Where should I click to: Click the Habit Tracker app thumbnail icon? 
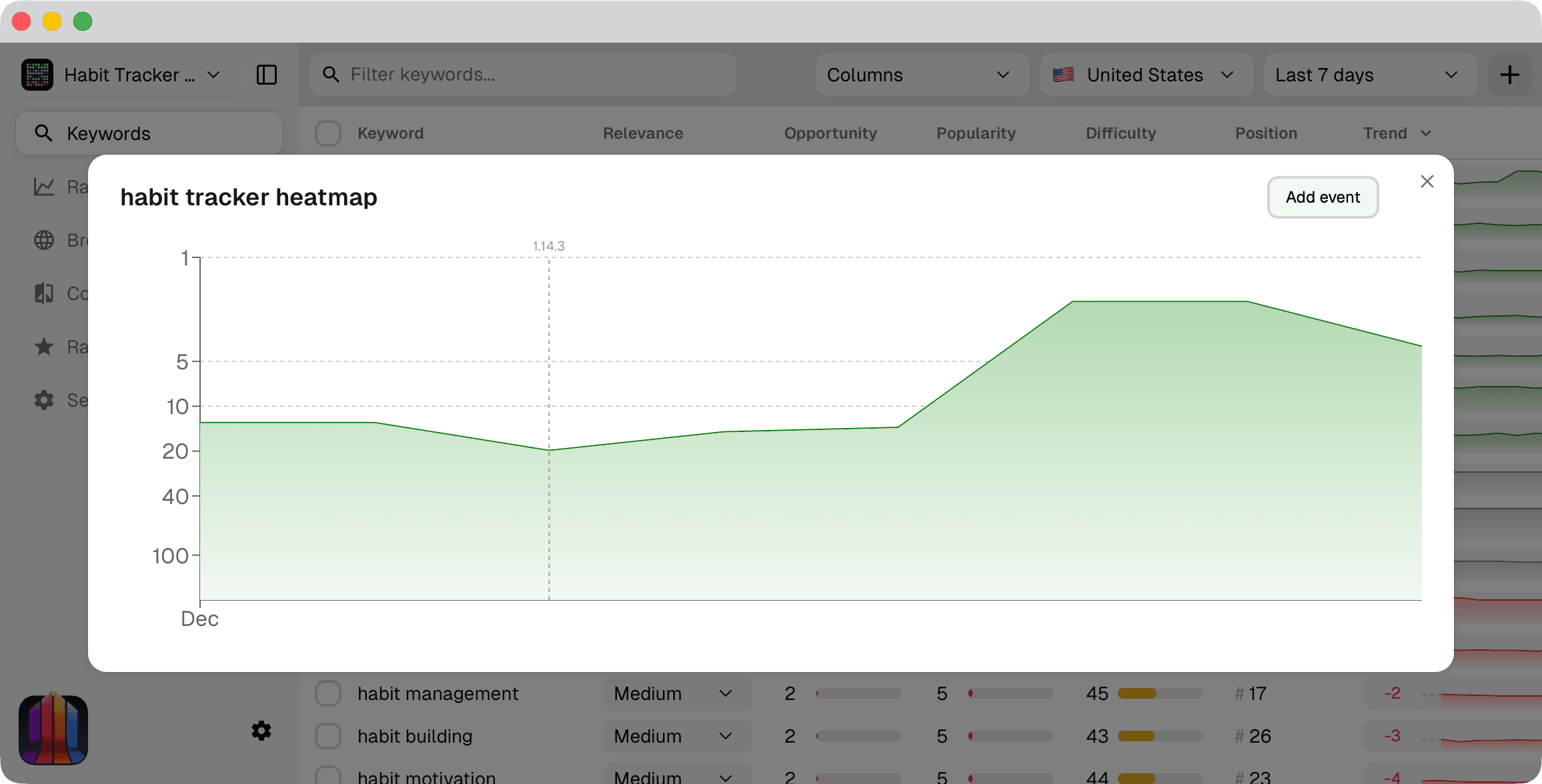click(37, 75)
